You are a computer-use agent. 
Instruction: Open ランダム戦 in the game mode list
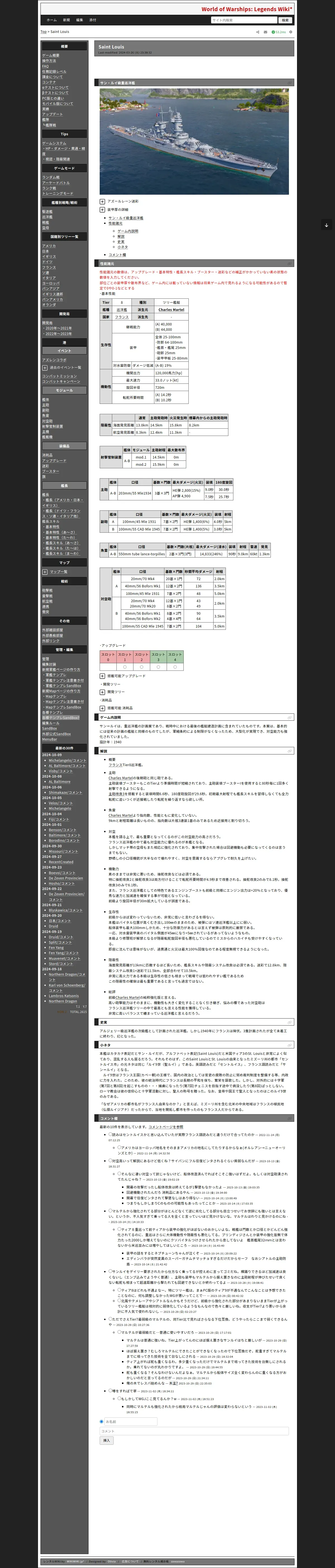point(51,177)
